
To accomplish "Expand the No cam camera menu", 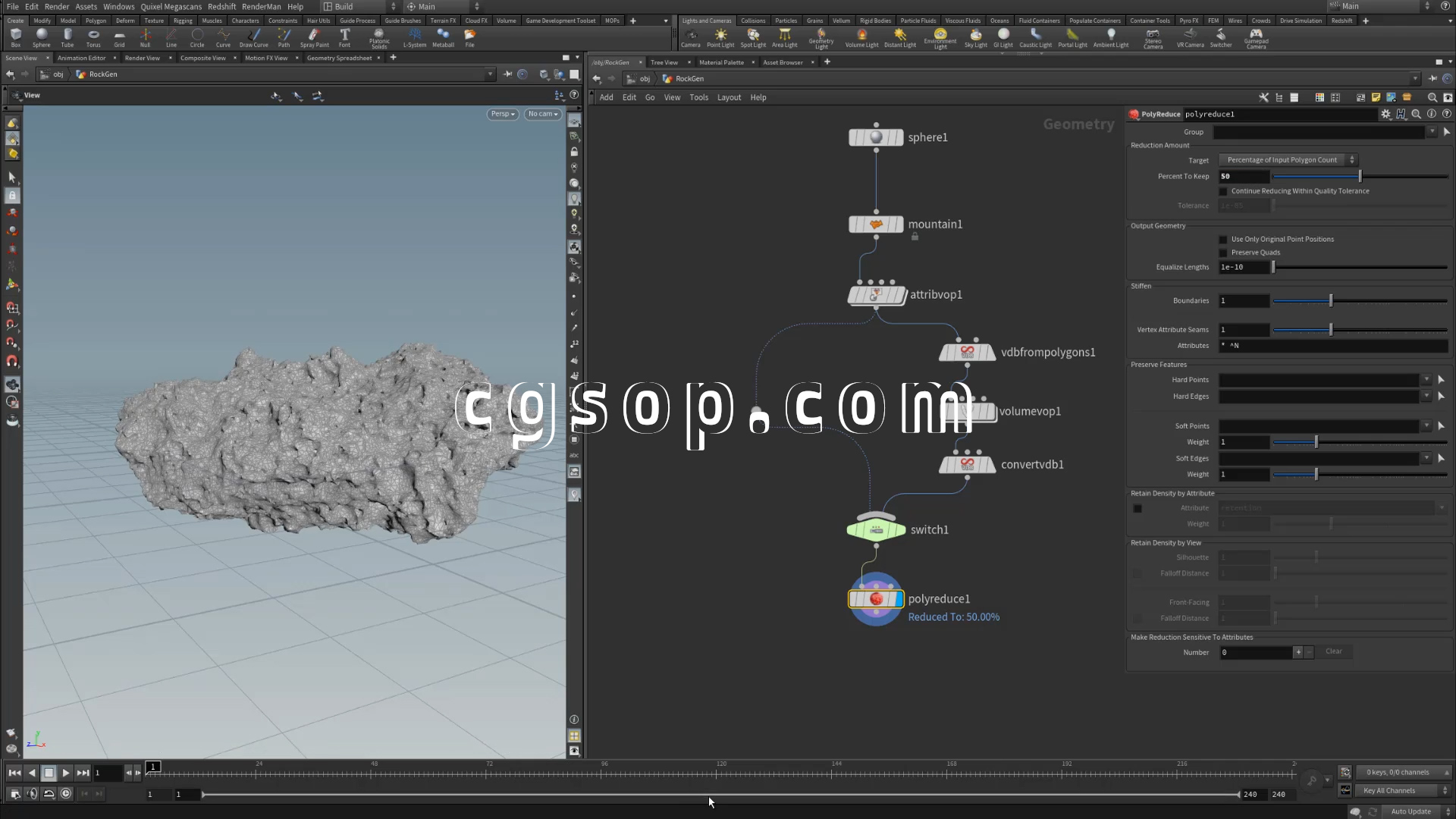I will click(x=543, y=114).
